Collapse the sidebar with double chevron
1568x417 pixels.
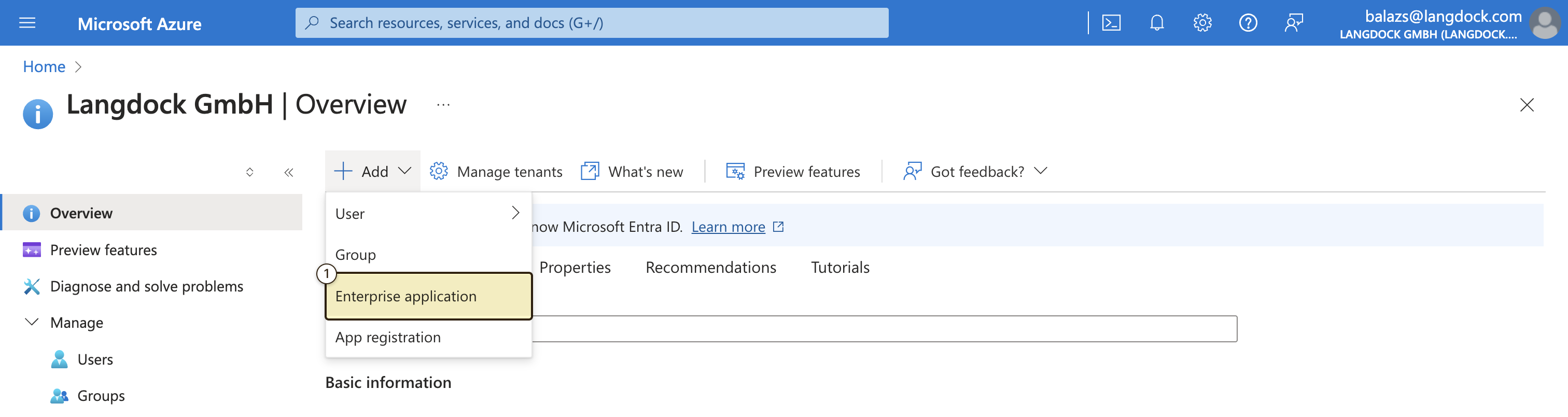[x=288, y=172]
